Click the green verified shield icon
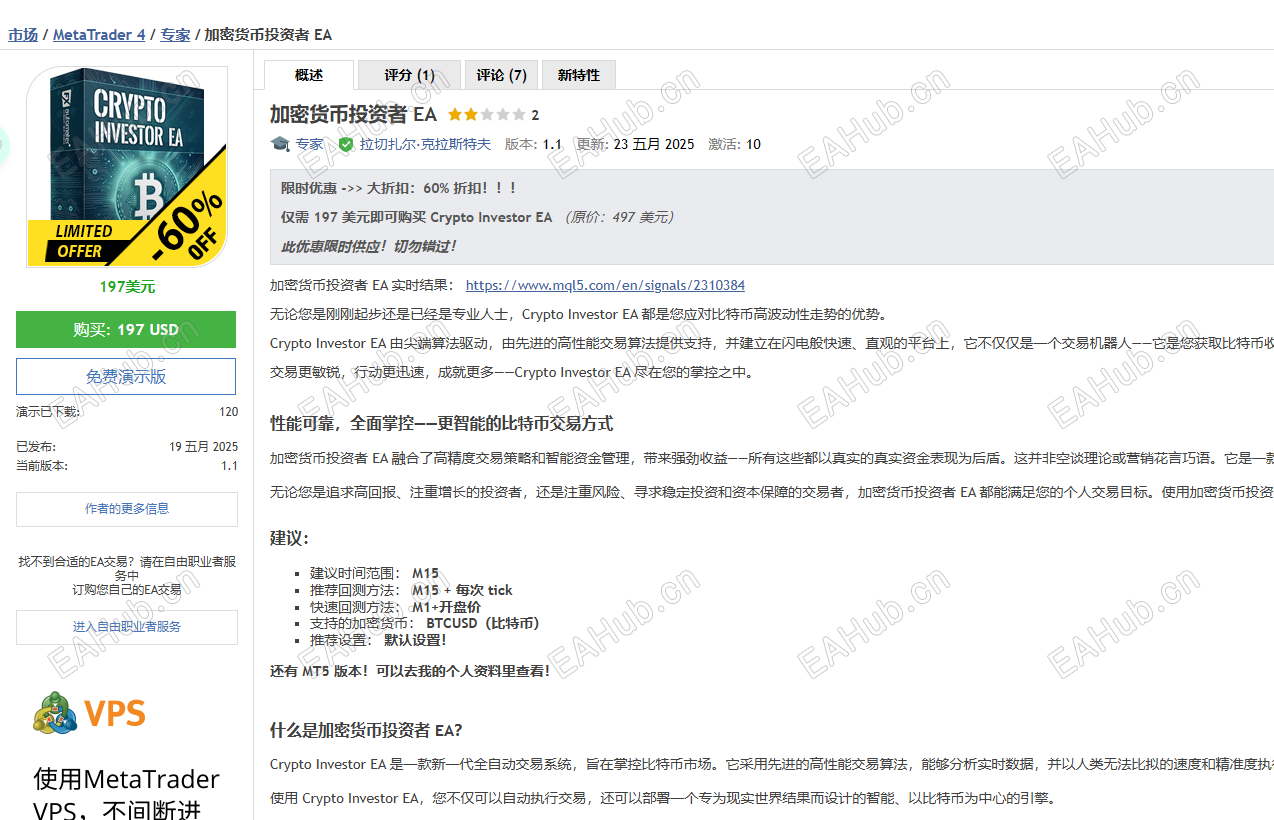This screenshot has width=1274, height=820. pyautogui.click(x=346, y=144)
